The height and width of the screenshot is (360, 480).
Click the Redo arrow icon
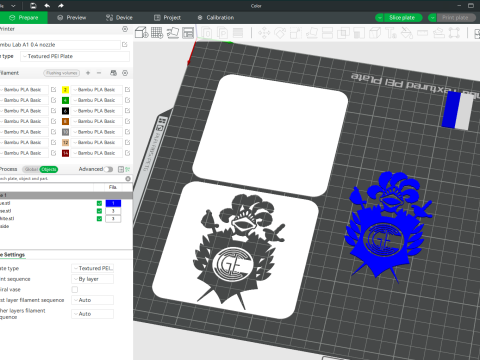(61, 6)
